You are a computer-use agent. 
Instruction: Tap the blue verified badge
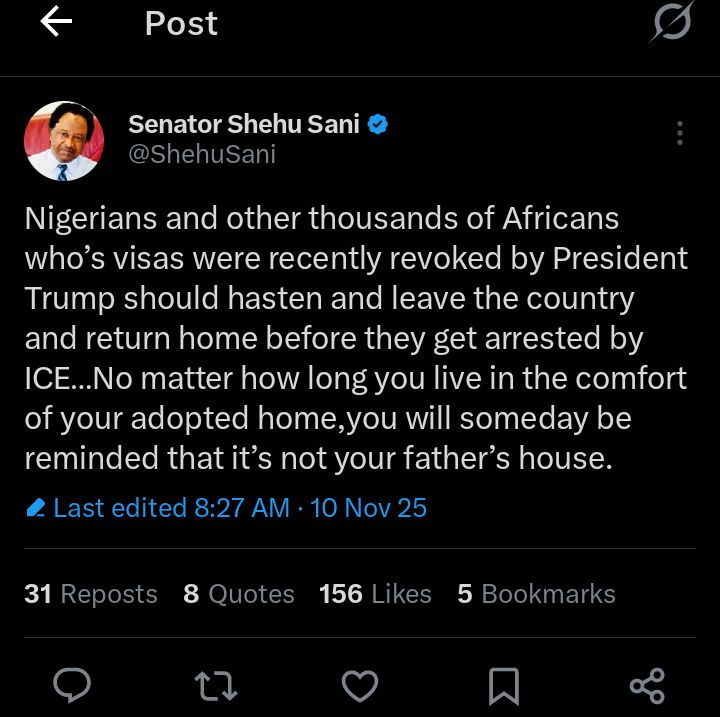(379, 125)
